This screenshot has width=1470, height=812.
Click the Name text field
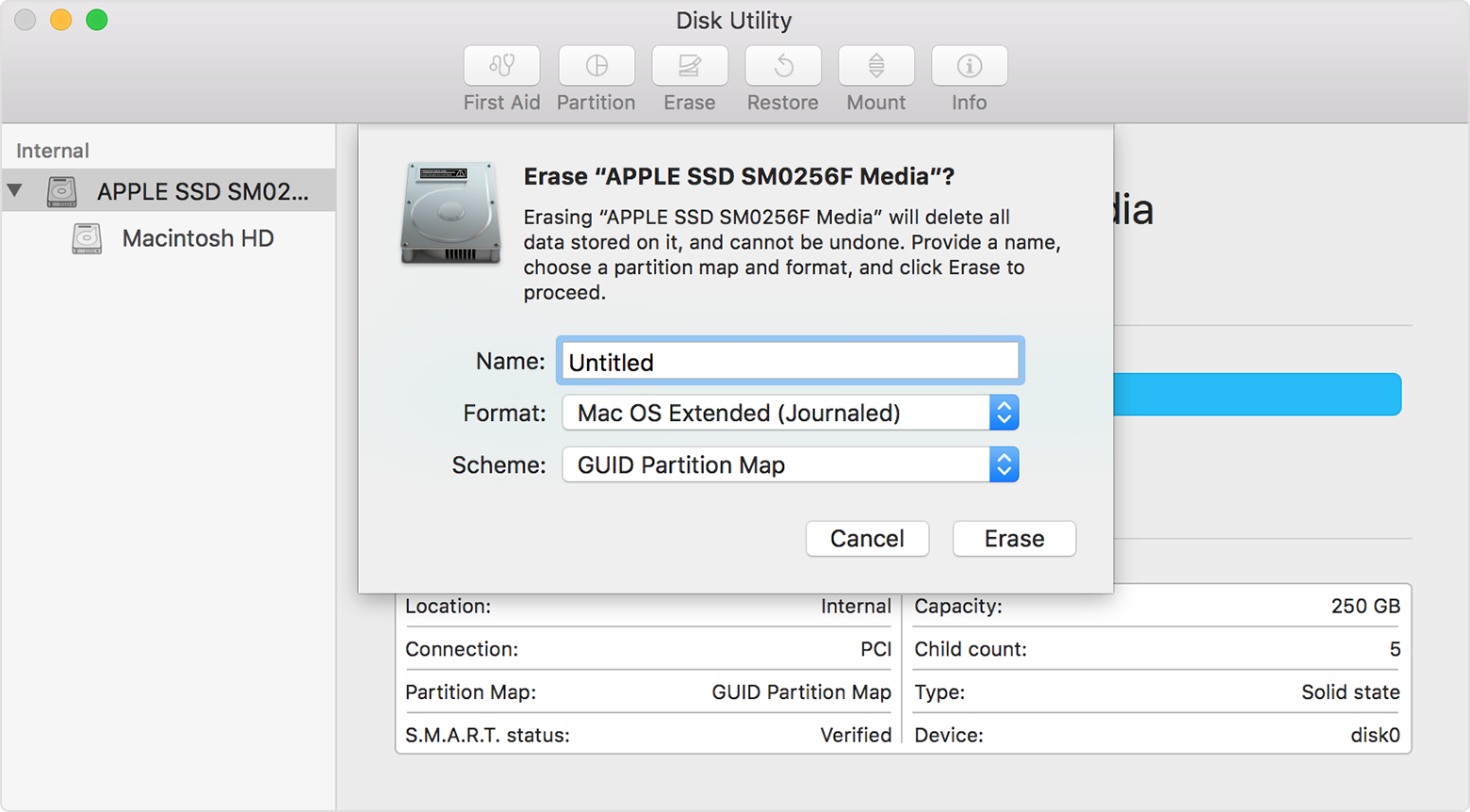(x=790, y=362)
